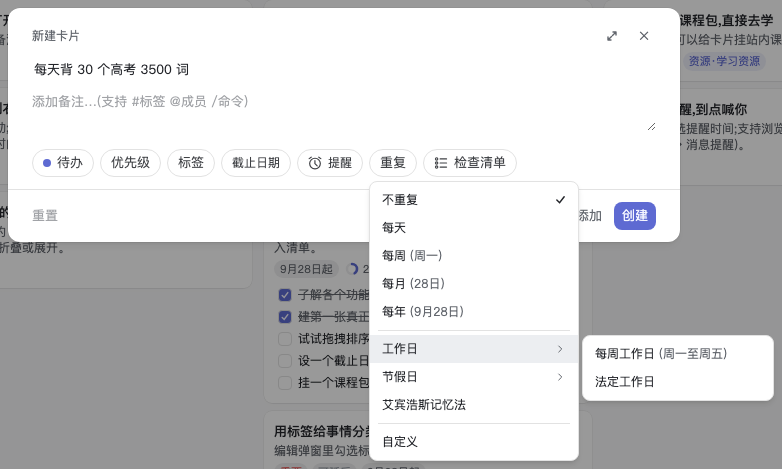
Task: Click the 重置 reset button
Action: (45, 216)
